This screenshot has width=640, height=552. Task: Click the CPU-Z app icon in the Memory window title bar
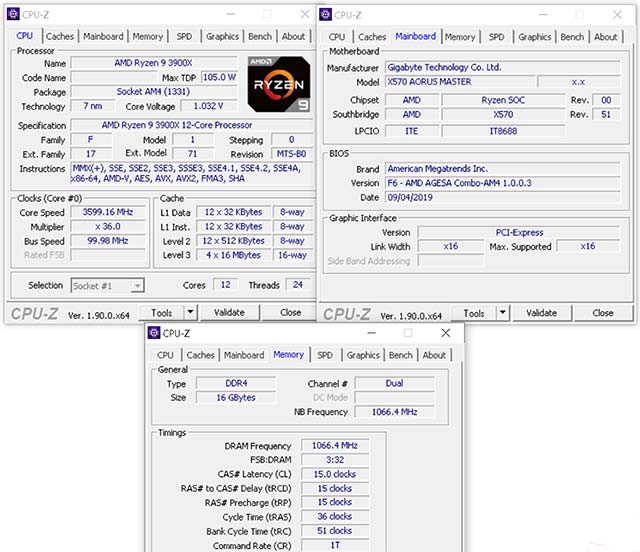(x=154, y=333)
